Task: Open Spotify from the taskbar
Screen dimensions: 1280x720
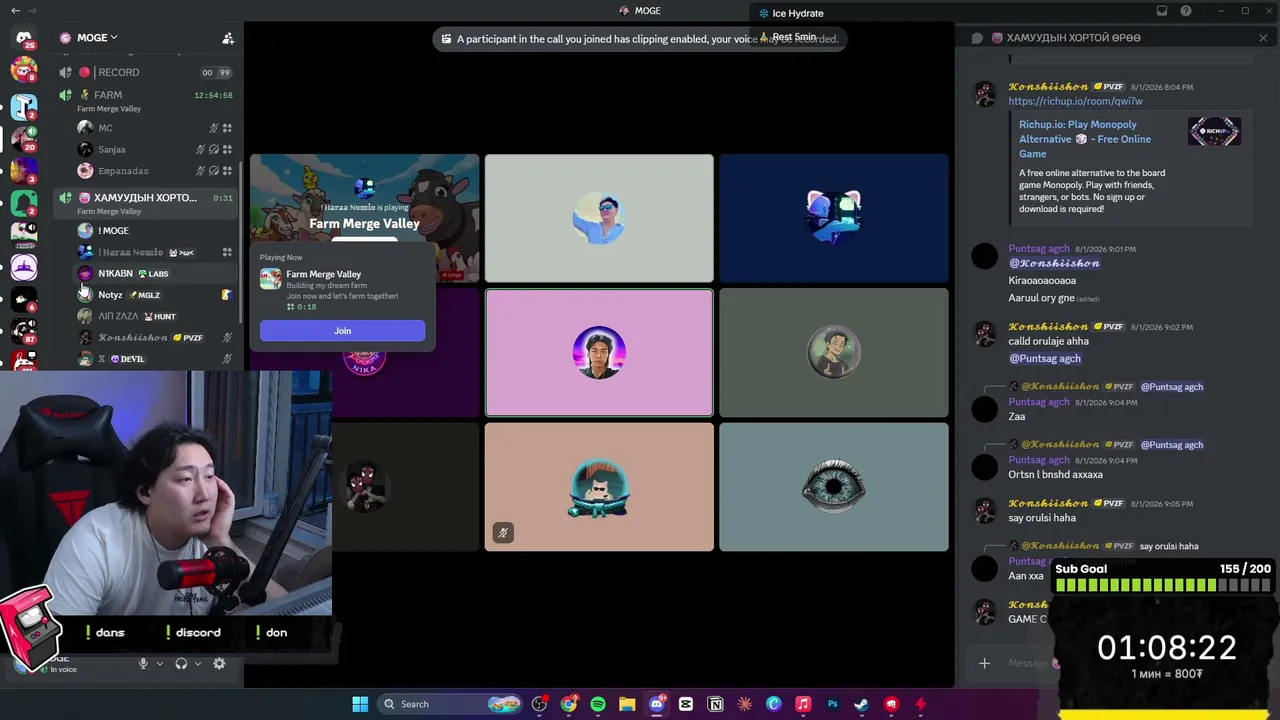Action: pyautogui.click(x=598, y=704)
